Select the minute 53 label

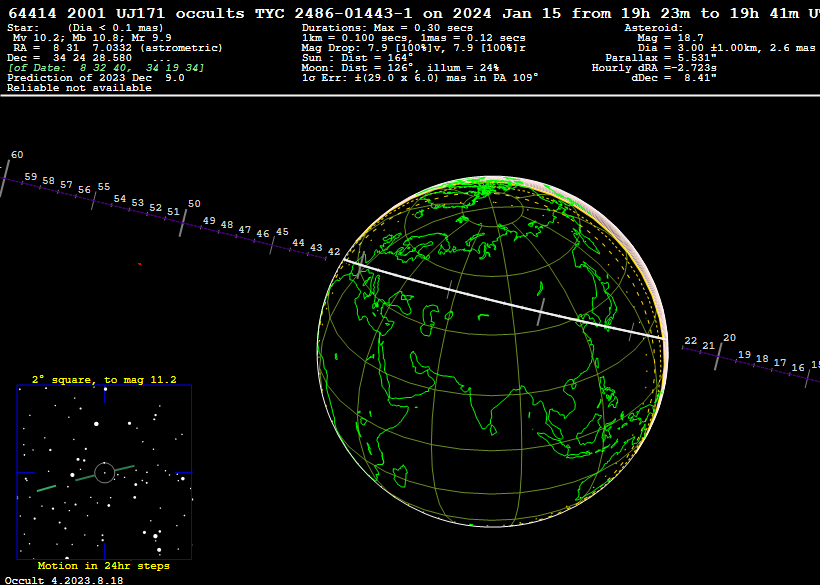(138, 203)
